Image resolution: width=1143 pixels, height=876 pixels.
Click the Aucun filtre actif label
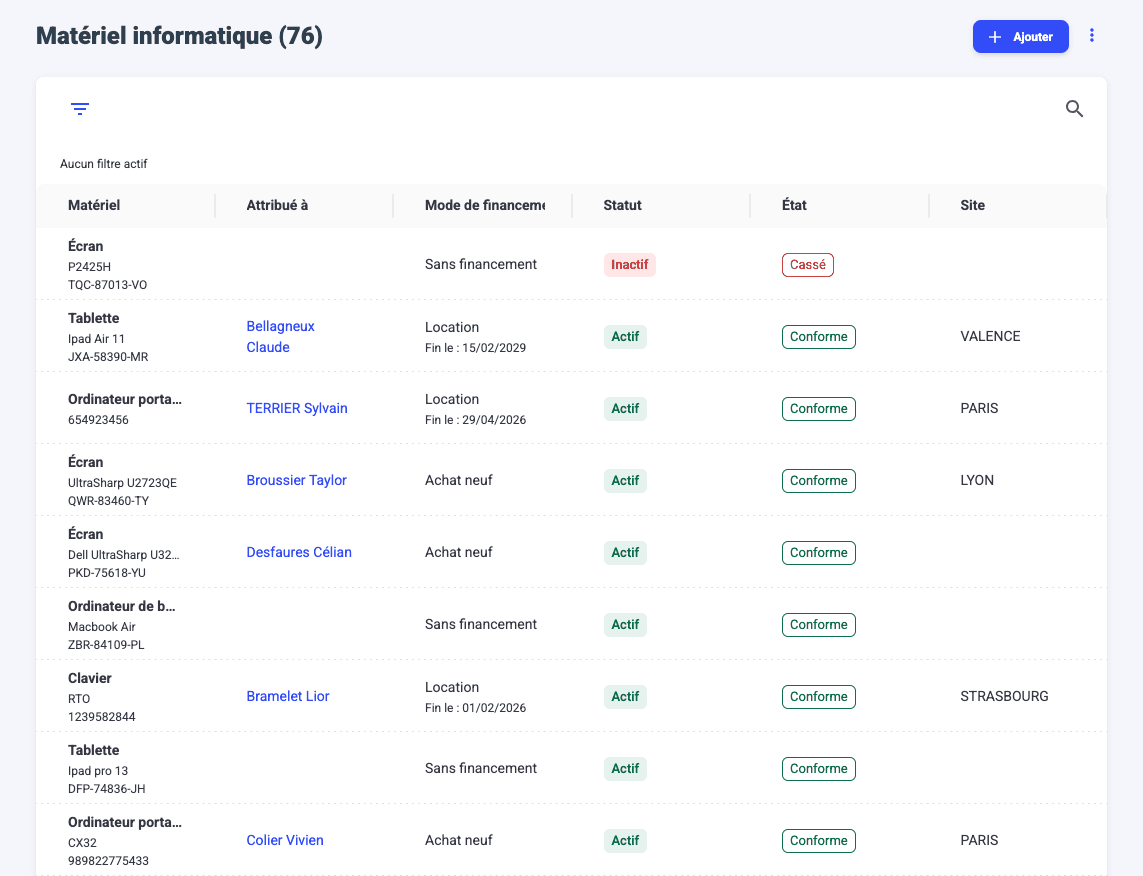click(x=104, y=164)
